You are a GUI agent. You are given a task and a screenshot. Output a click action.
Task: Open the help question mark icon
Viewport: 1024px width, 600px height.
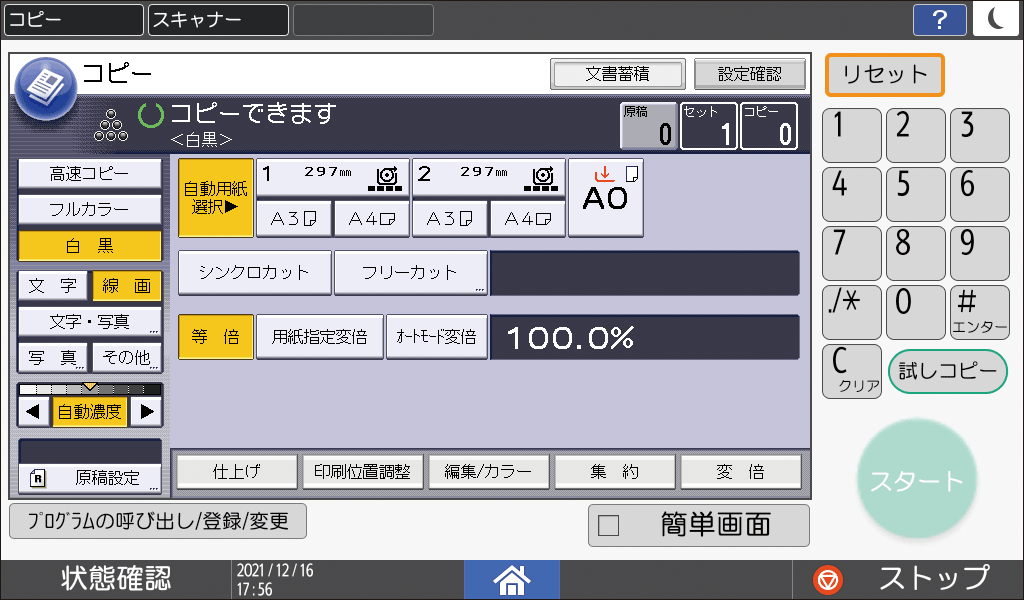pos(940,18)
